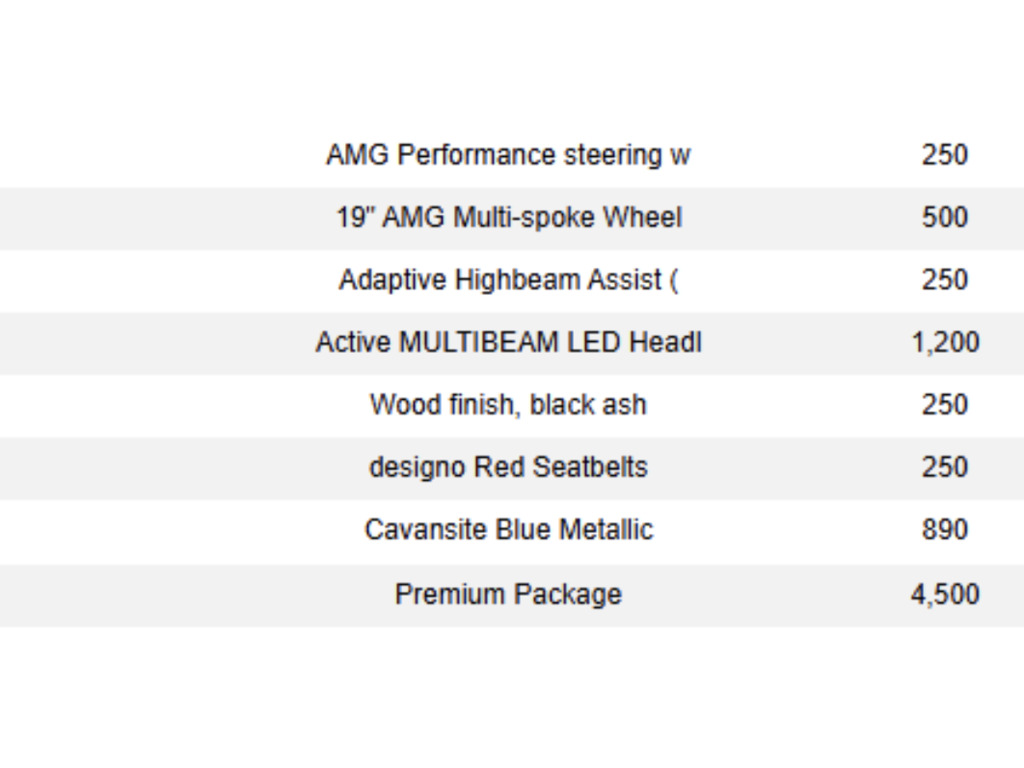Choose Cavansite Blue Metallic paint entry

[508, 530]
